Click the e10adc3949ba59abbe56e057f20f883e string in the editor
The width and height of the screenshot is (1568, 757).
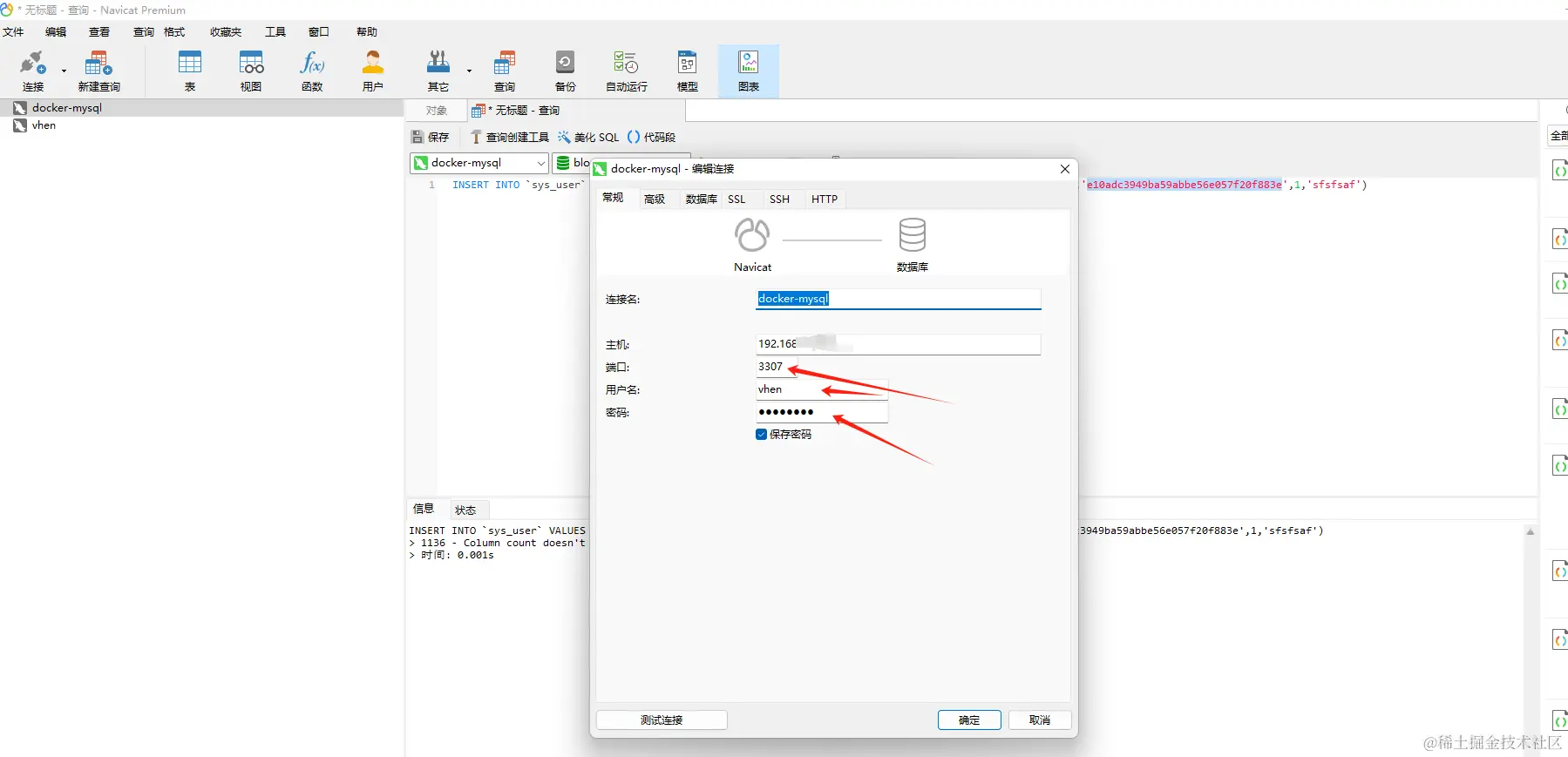[1184, 186]
